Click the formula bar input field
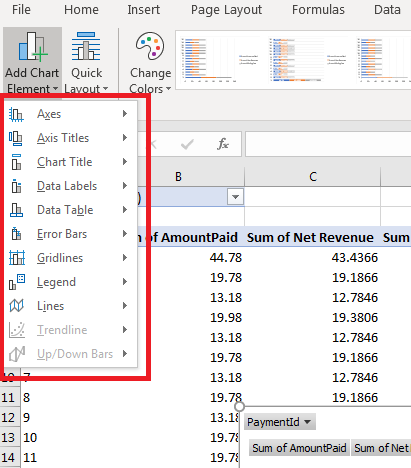411x468 pixels. pyautogui.click(x=328, y=144)
